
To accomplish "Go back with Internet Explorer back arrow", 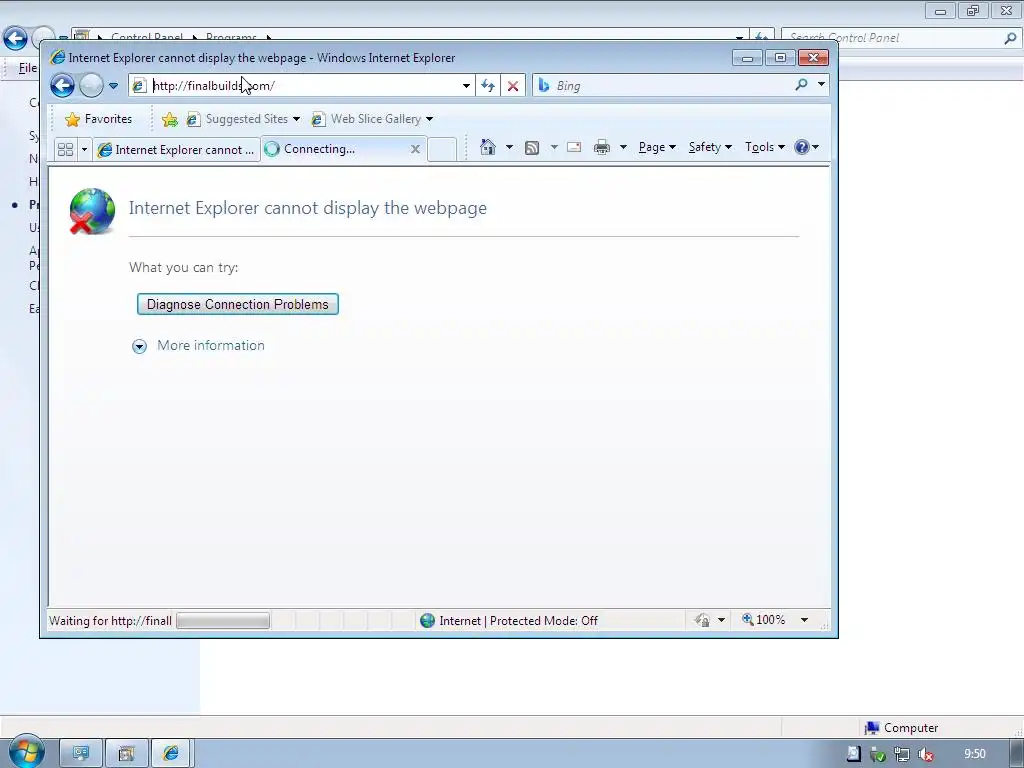I will coord(63,86).
